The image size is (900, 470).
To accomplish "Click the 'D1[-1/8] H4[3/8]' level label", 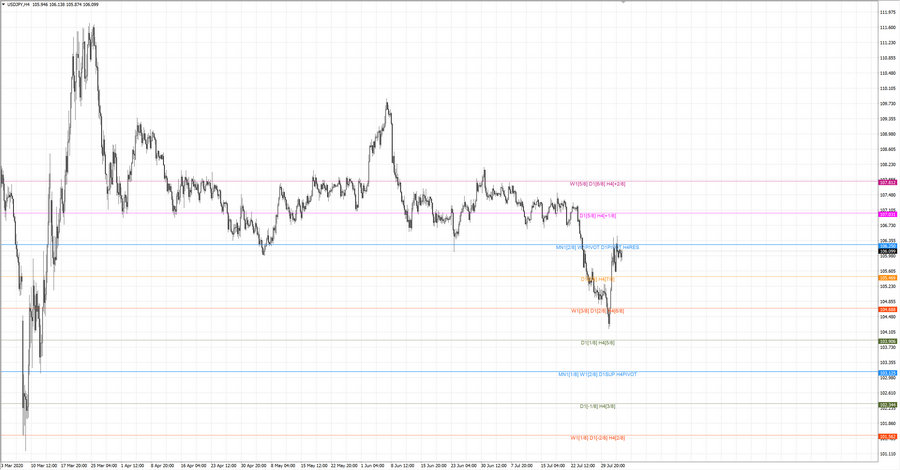I will [x=598, y=406].
